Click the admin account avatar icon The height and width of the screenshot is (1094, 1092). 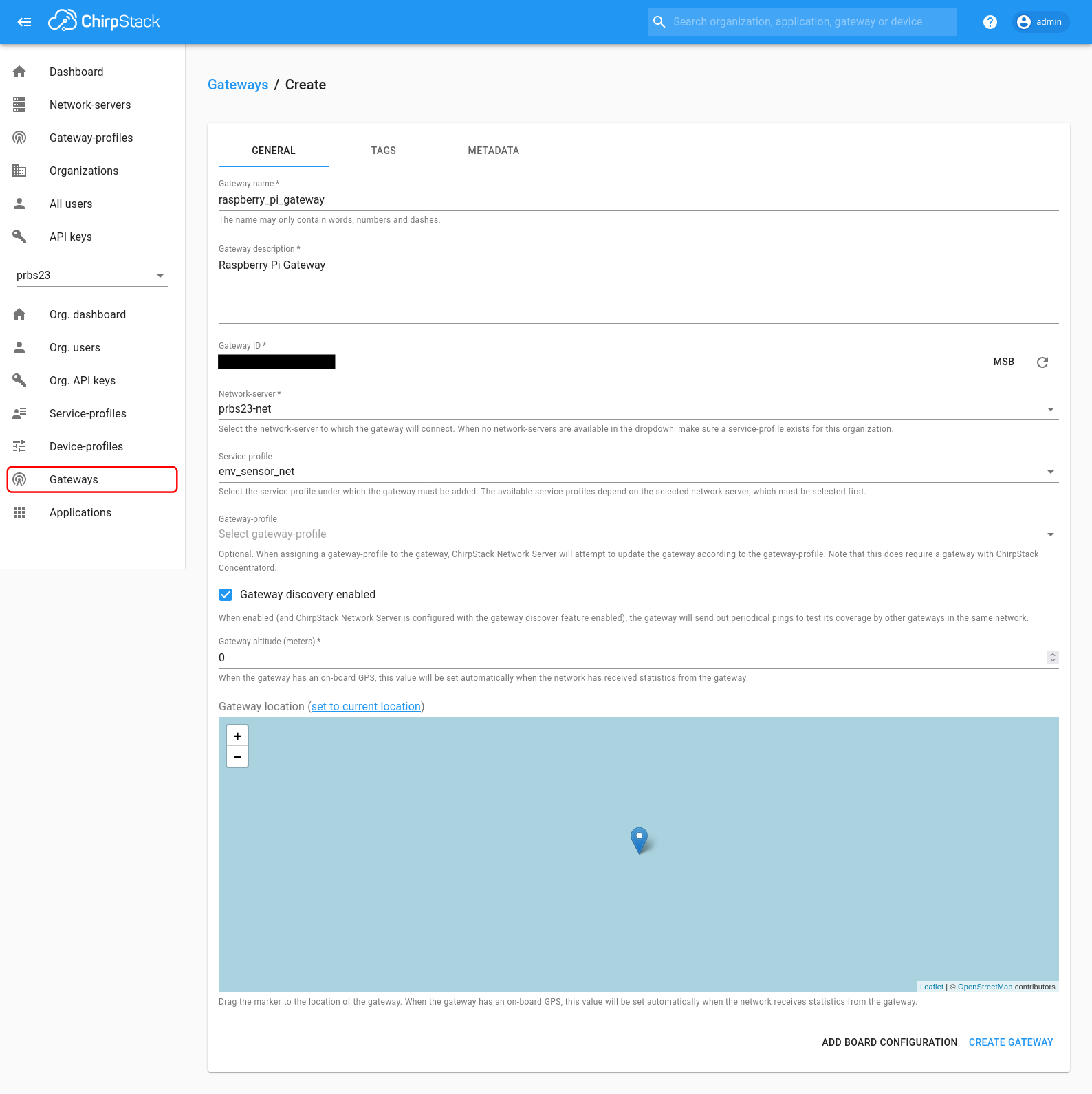click(x=1023, y=22)
